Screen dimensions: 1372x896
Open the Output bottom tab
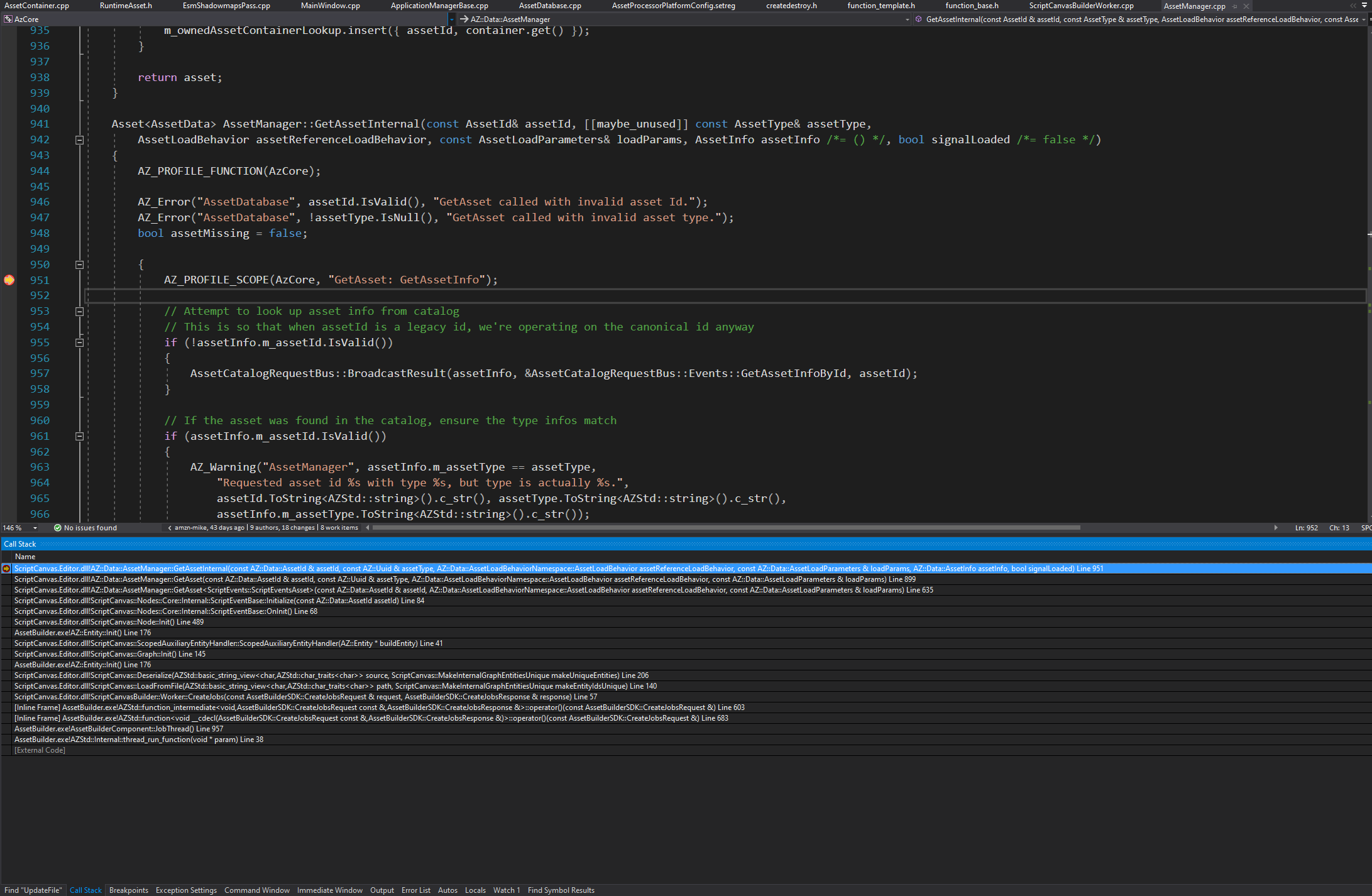[x=382, y=890]
